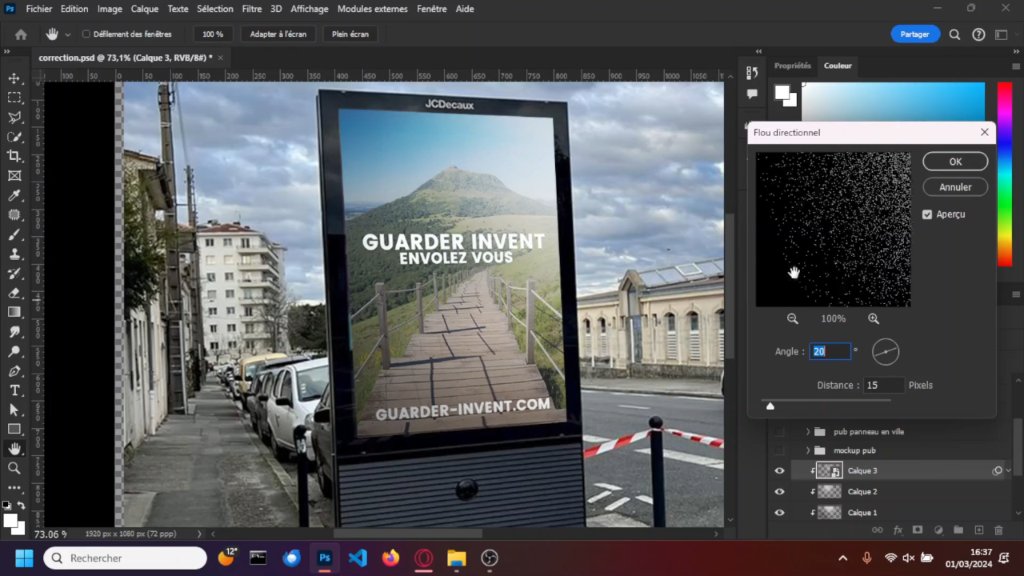Delete layer with trash icon
The image size is (1024, 576).
coord(999,530)
